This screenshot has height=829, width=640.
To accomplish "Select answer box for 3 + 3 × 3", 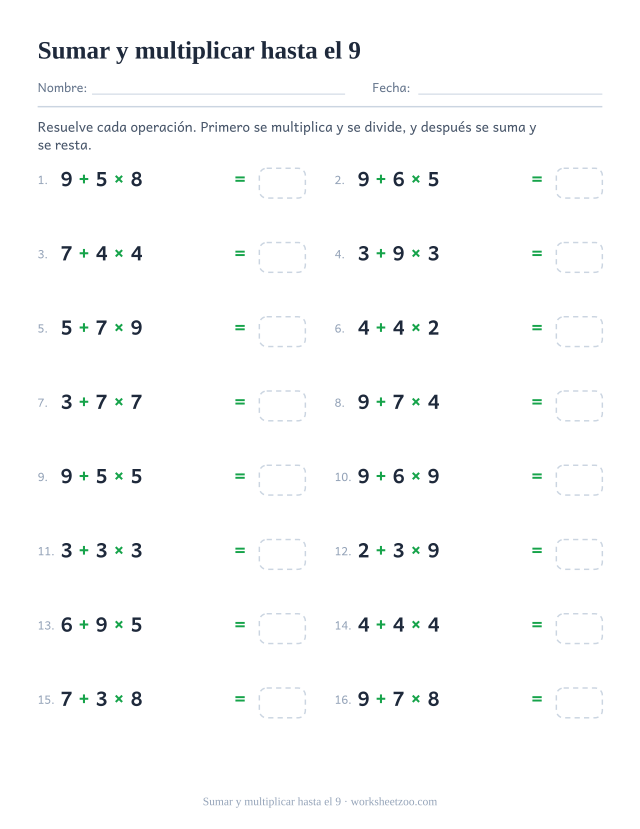I will click(x=282, y=555).
